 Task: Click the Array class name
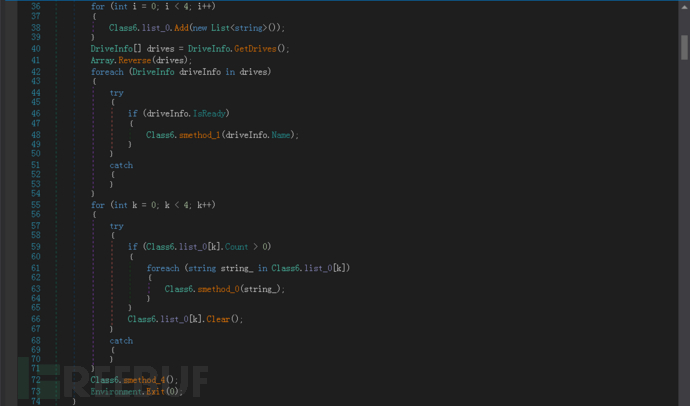coord(102,60)
